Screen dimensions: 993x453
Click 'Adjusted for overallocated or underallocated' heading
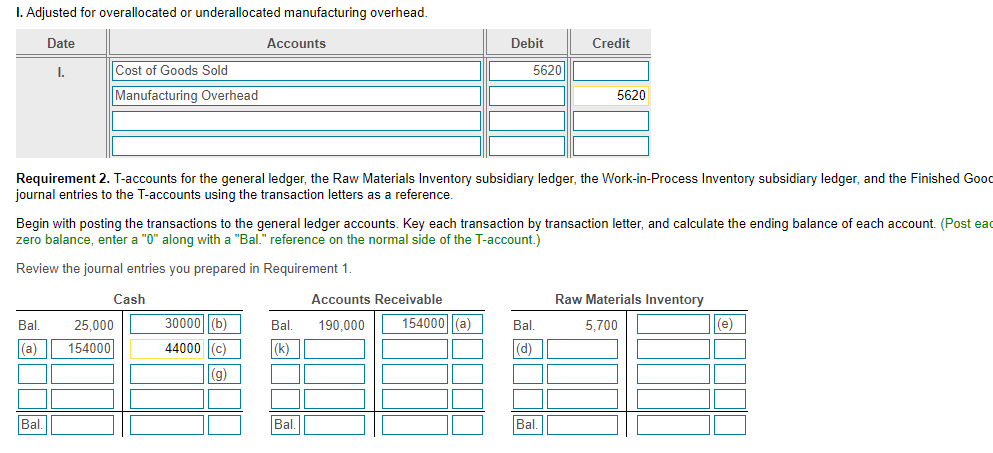coord(222,13)
